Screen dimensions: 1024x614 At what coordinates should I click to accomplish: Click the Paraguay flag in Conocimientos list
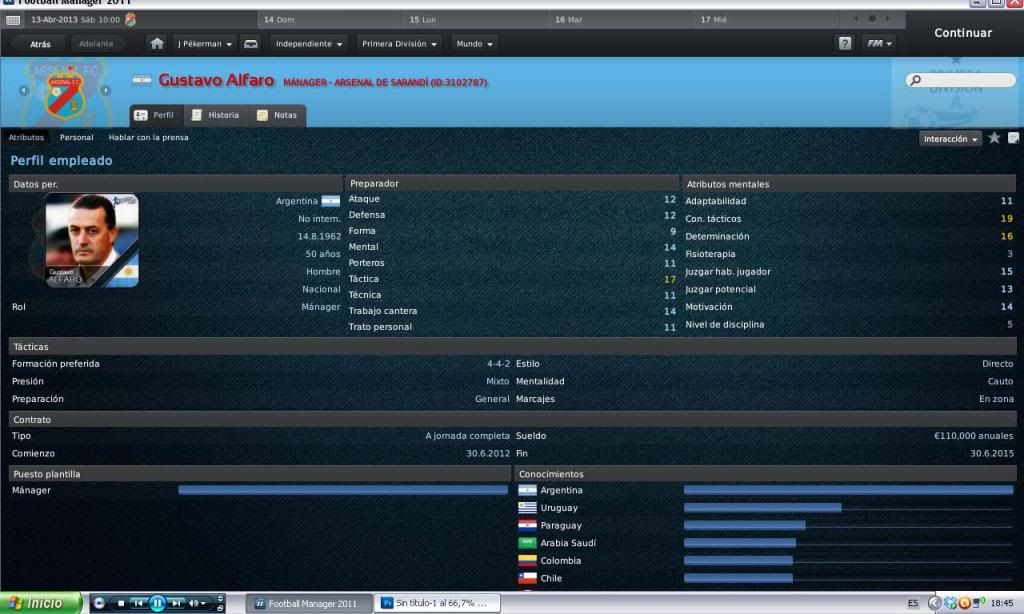(x=527, y=526)
